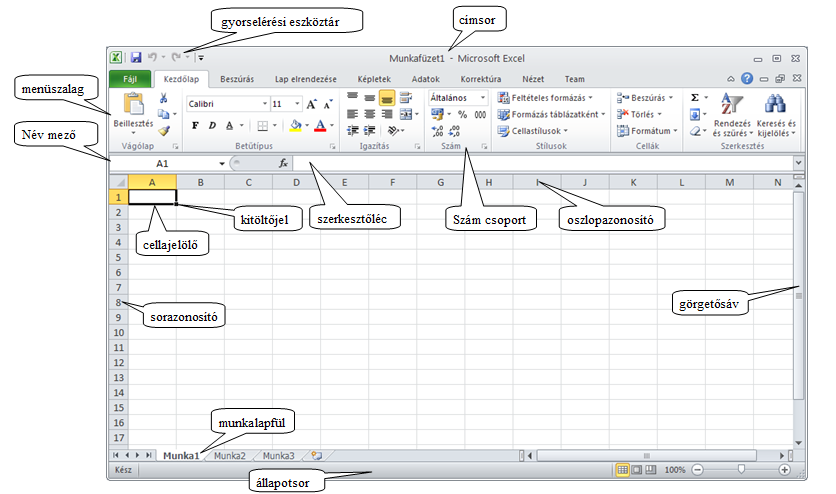This screenshot has height=494, width=836.
Task: Open the Calibri font name dropdown
Action: tap(264, 103)
